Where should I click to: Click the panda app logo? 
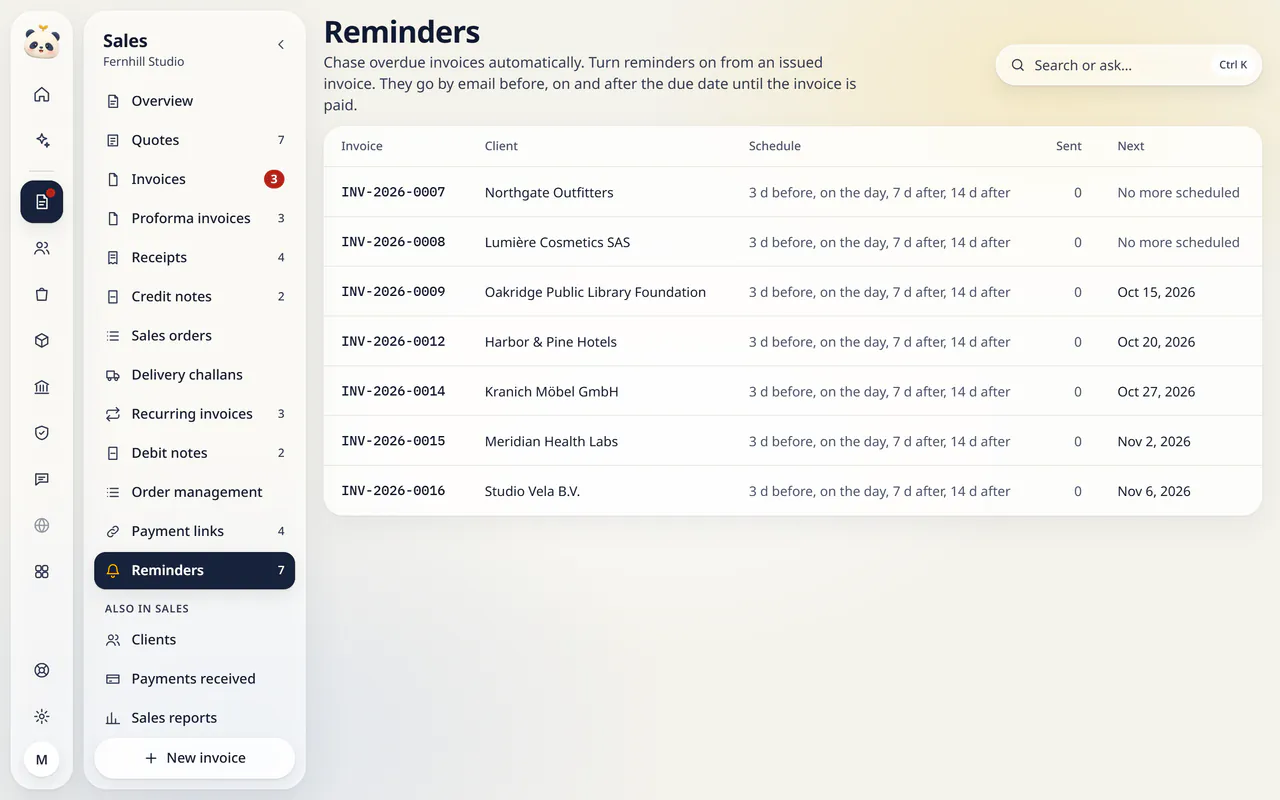[42, 42]
